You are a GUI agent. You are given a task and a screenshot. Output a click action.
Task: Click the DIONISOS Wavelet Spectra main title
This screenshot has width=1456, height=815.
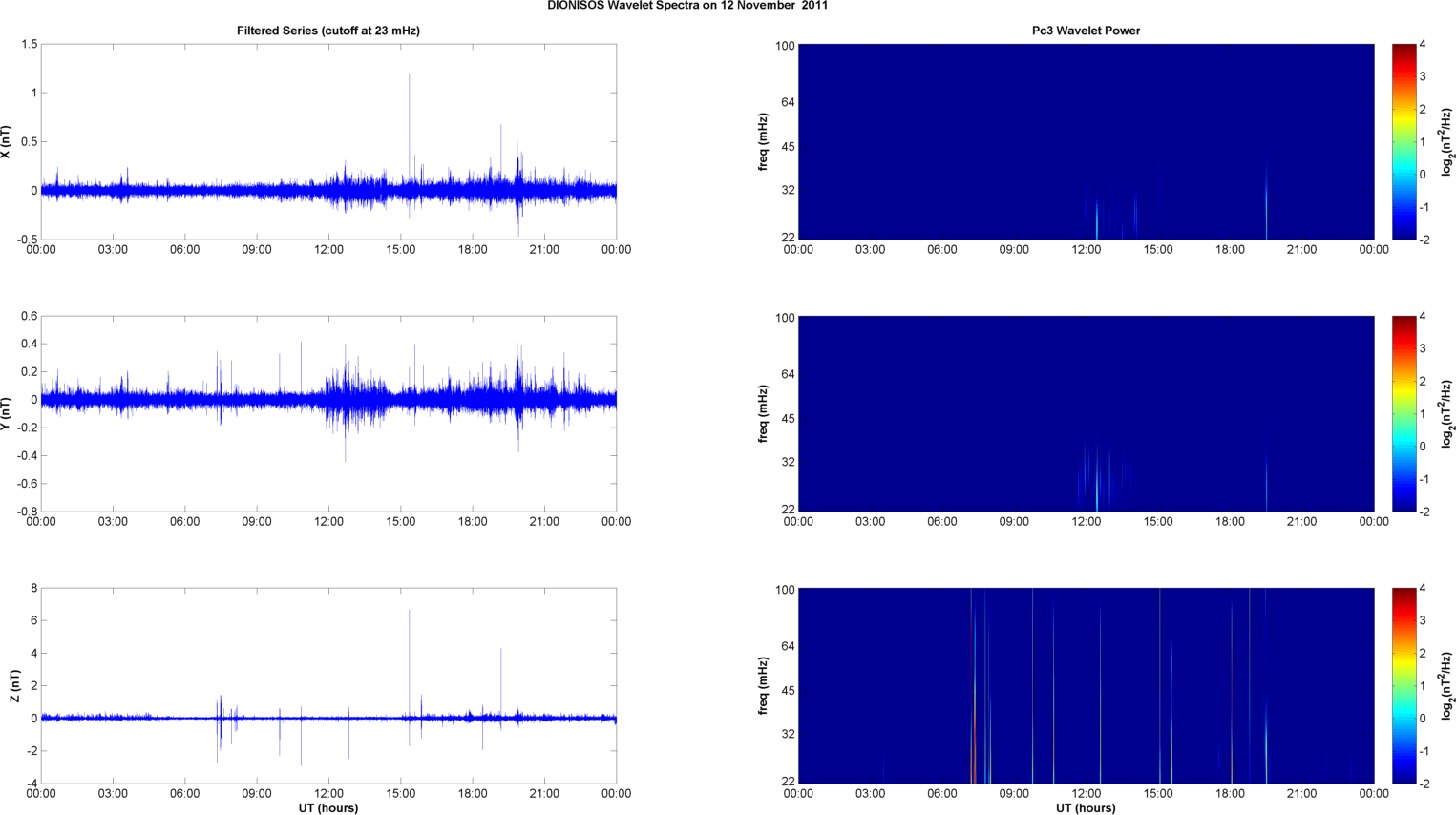687,5
